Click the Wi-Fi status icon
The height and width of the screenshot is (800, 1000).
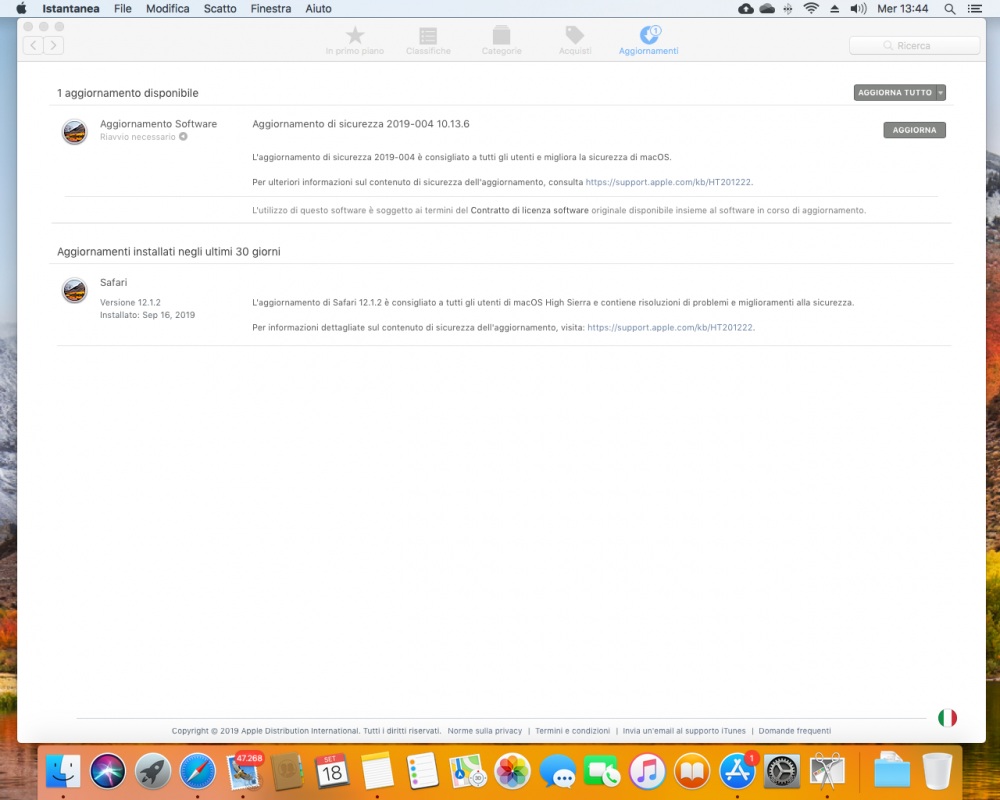pos(811,8)
